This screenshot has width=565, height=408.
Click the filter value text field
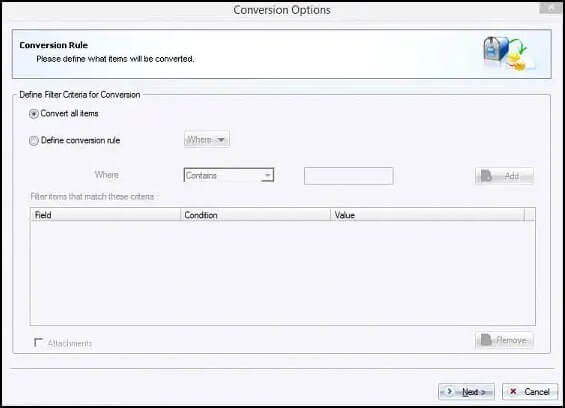(348, 176)
